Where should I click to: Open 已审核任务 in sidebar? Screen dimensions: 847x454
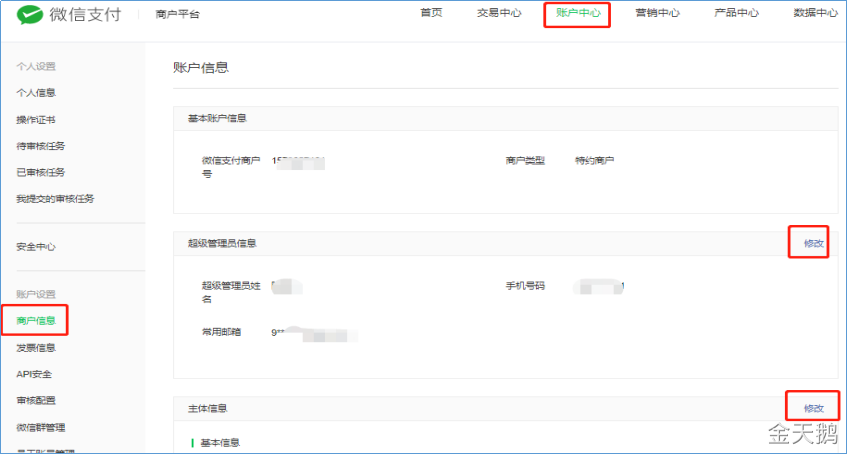41,172
